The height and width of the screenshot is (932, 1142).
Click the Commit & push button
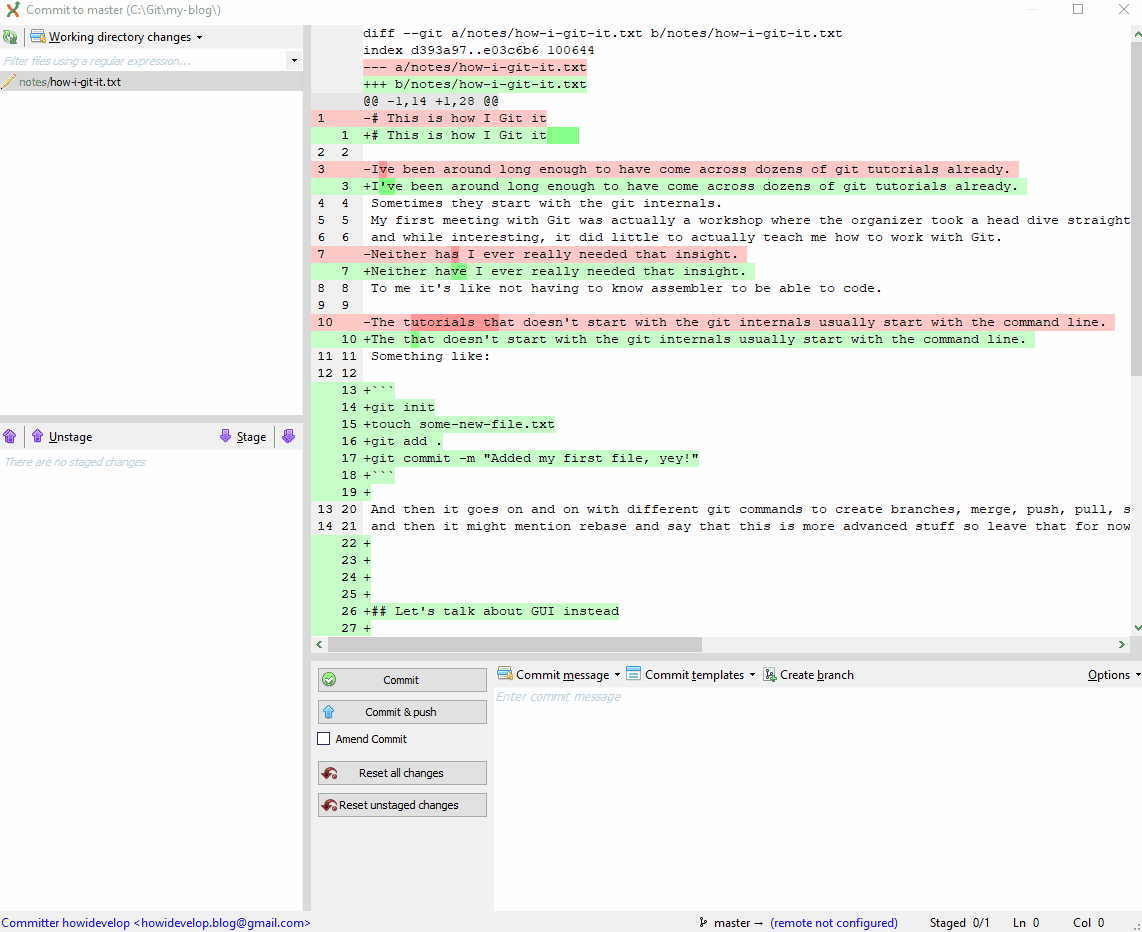tap(401, 711)
